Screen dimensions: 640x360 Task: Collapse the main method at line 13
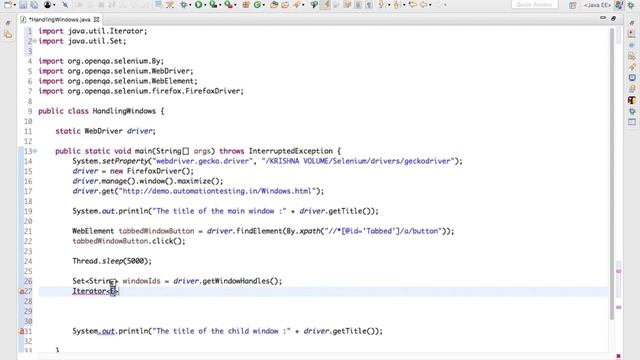tap(35, 151)
